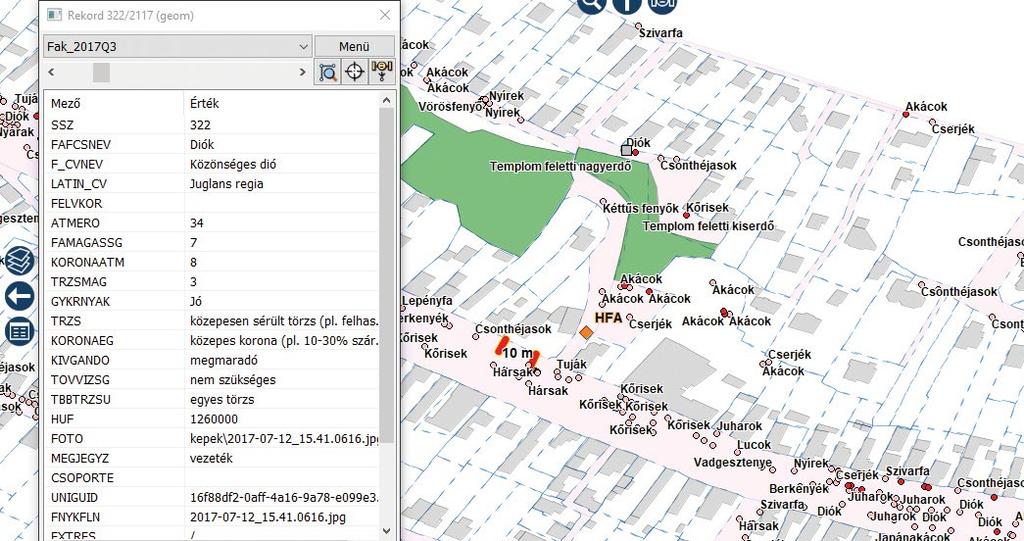Click the Menü button
Image resolution: width=1024 pixels, height=541 pixels.
(355, 46)
